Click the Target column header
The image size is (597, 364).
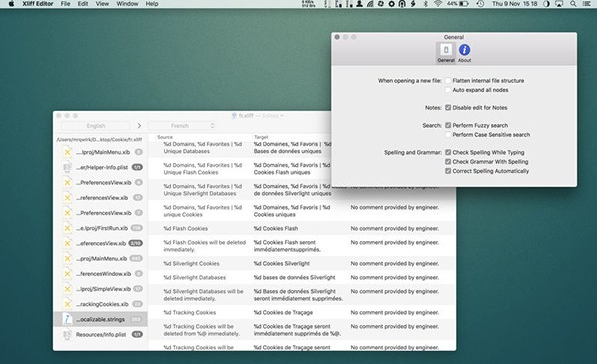tap(261, 137)
